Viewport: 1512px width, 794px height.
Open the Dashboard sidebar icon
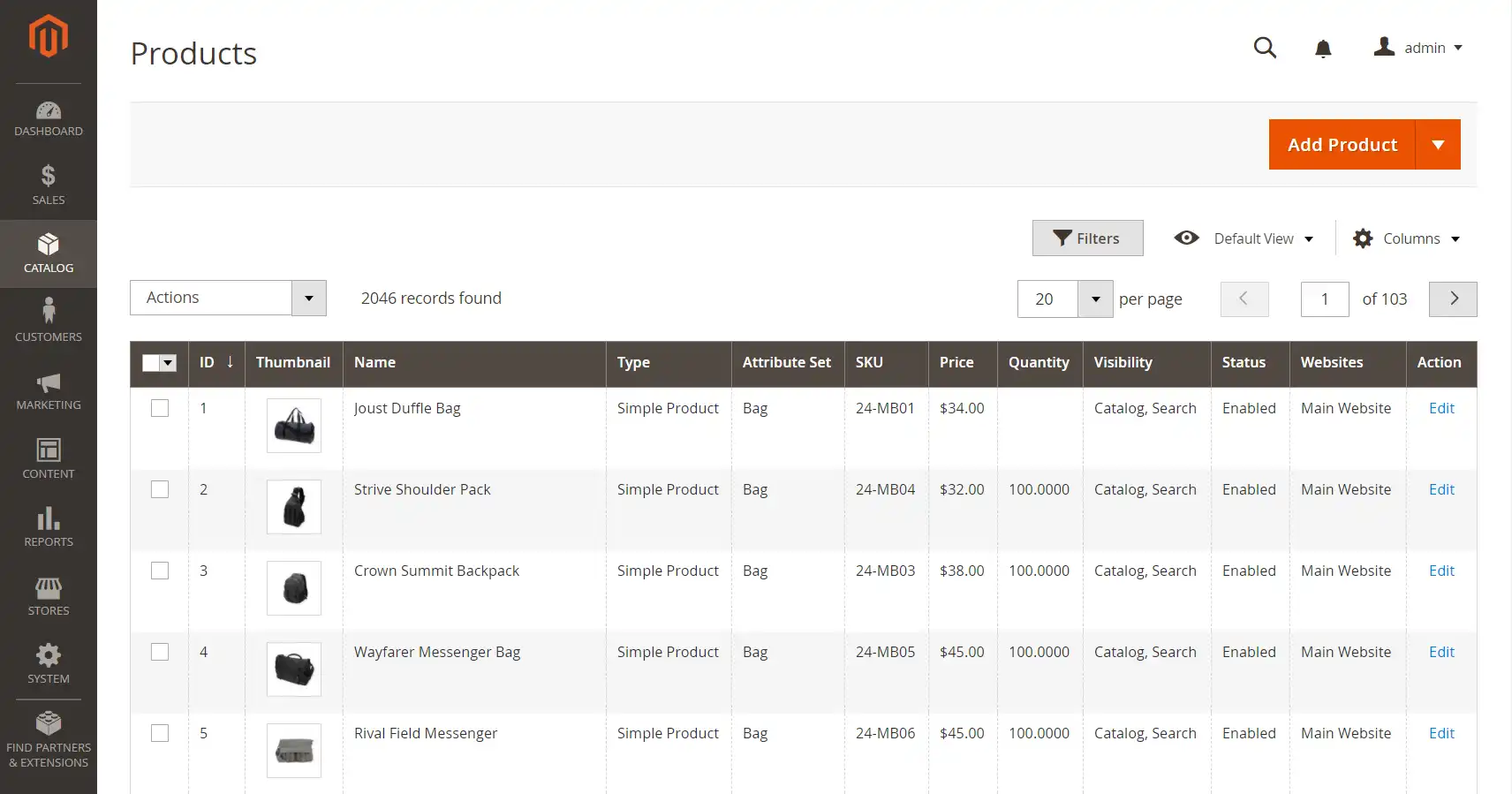tap(49, 110)
